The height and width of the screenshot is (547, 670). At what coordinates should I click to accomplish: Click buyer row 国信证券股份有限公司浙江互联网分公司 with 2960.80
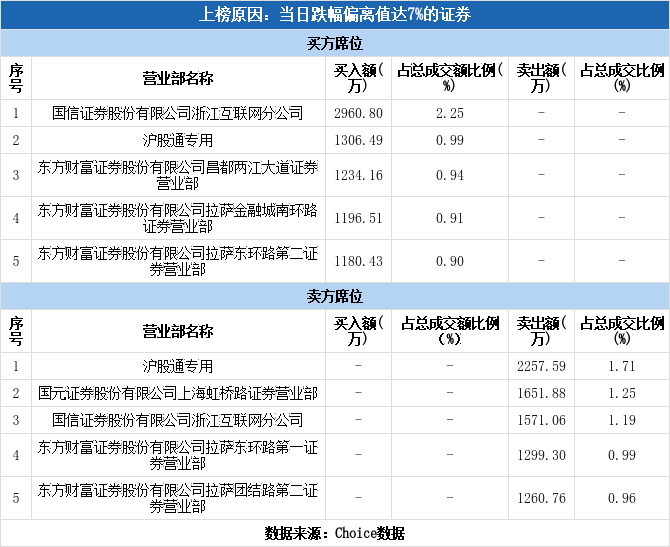pyautogui.click(x=335, y=113)
